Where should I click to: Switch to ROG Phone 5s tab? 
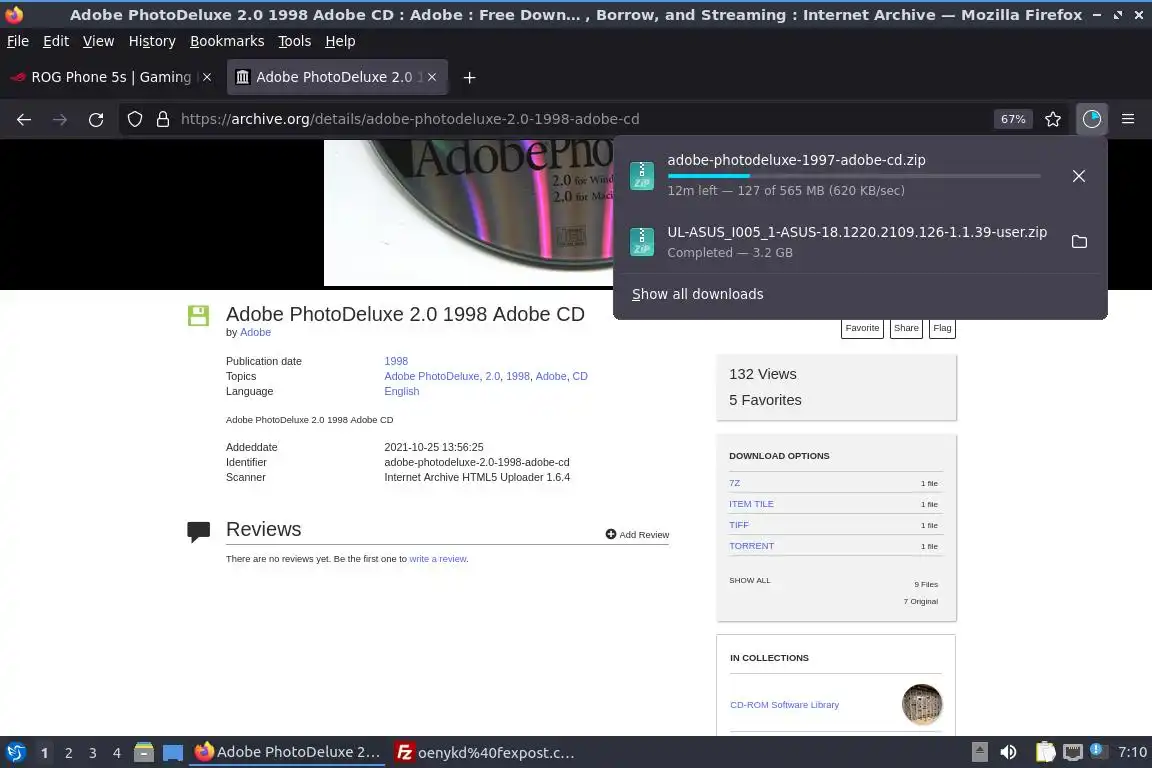pyautogui.click(x=110, y=77)
